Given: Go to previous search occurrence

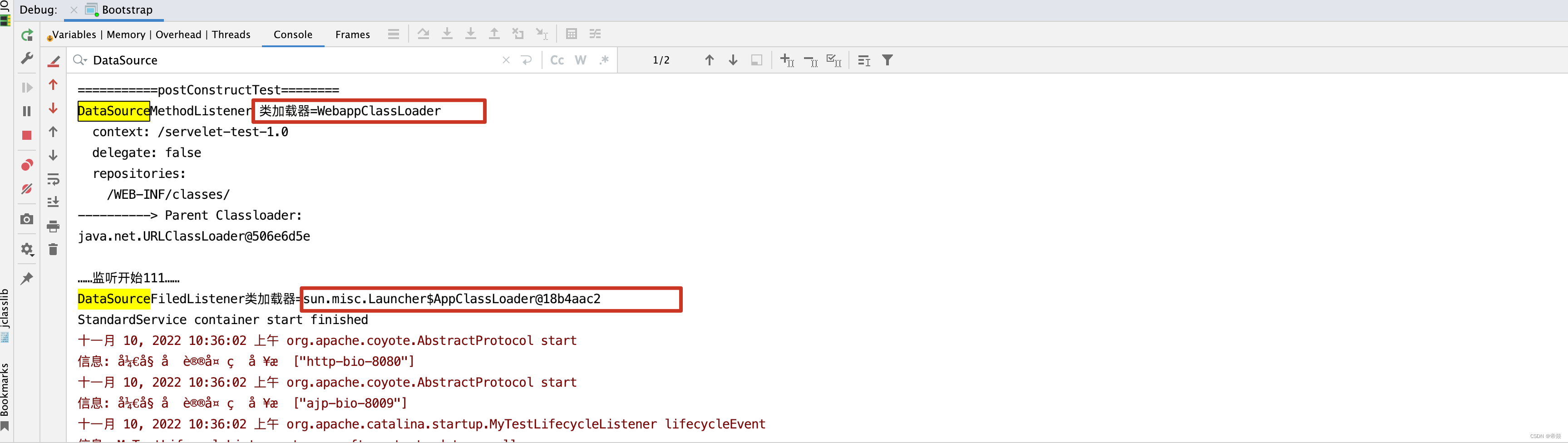Looking at the screenshot, I should click(710, 59).
